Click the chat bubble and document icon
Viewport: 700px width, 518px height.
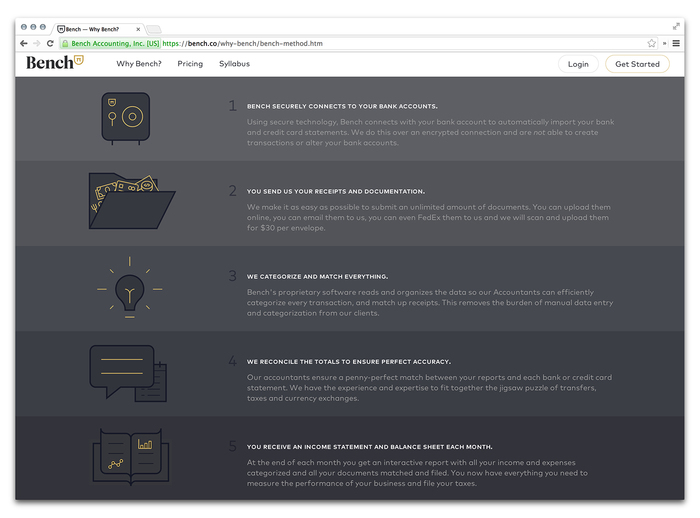tap(128, 372)
